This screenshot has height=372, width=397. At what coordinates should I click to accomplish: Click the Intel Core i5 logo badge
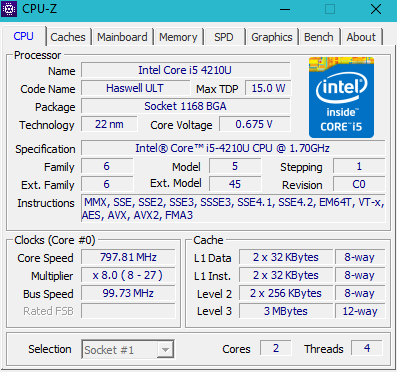[x=341, y=97]
